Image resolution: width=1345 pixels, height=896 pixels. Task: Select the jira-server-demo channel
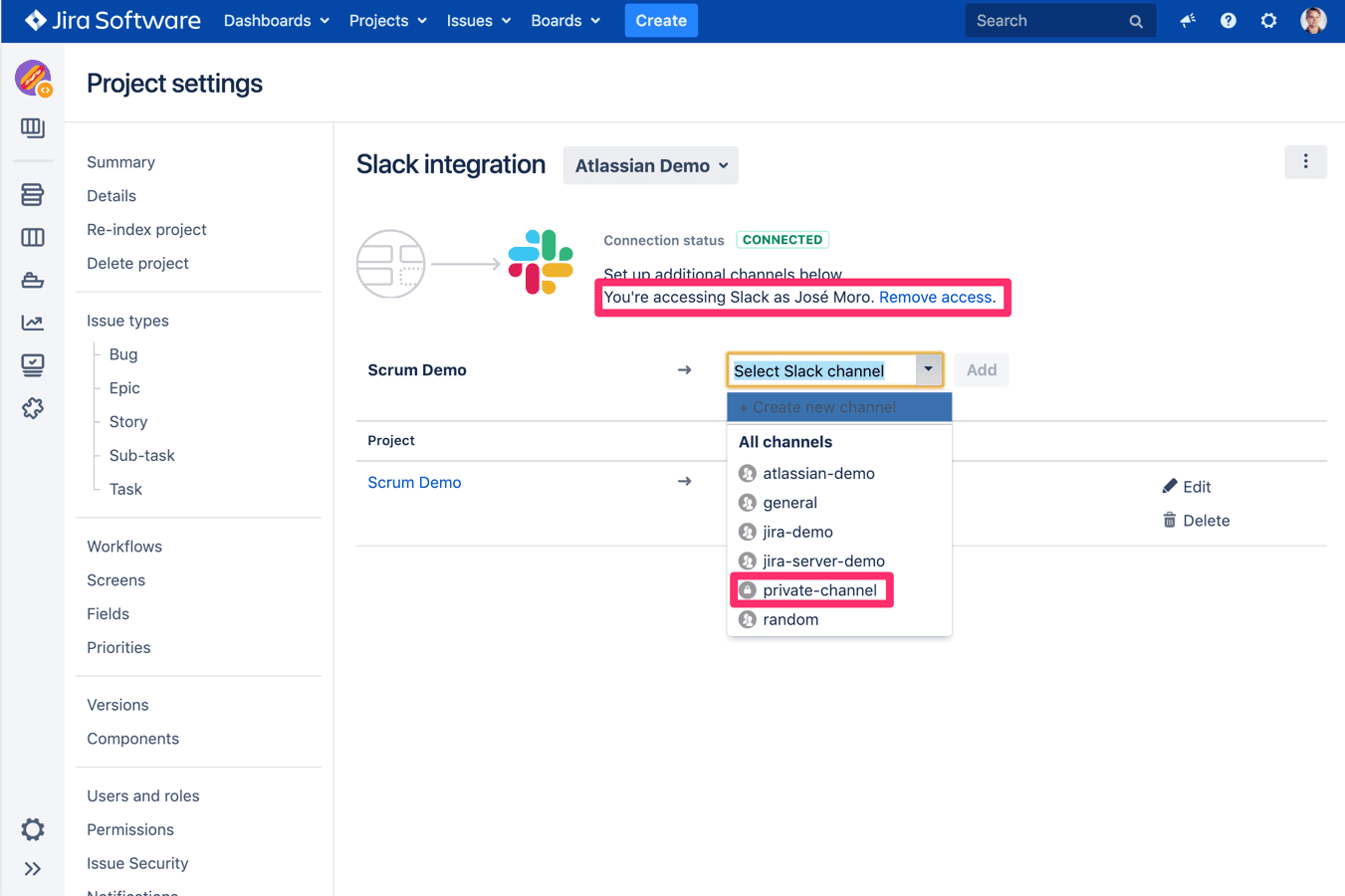[x=839, y=560]
